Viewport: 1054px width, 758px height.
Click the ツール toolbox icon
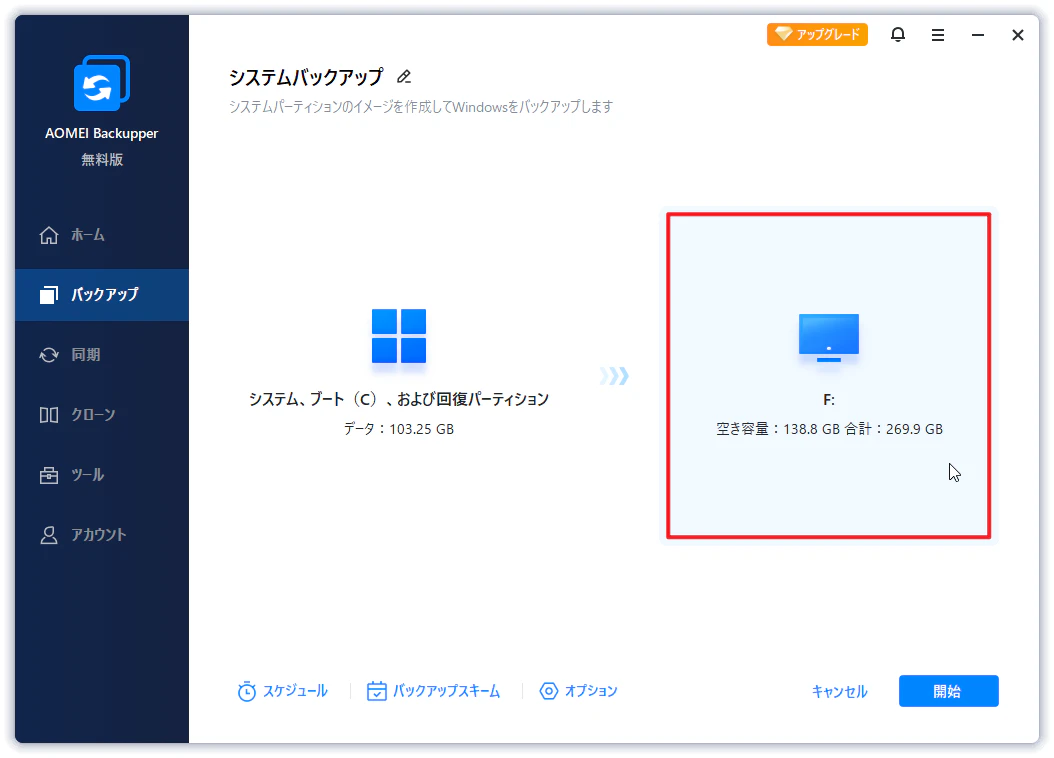pos(48,475)
